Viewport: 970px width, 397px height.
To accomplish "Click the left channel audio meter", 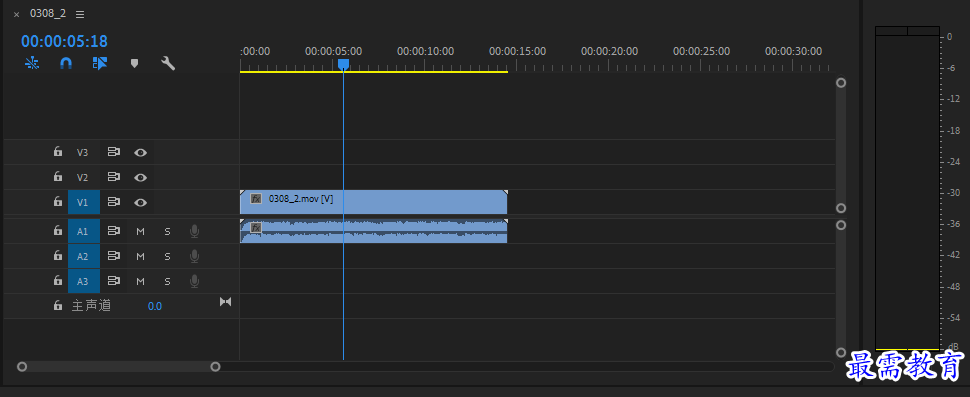I will point(891,193).
